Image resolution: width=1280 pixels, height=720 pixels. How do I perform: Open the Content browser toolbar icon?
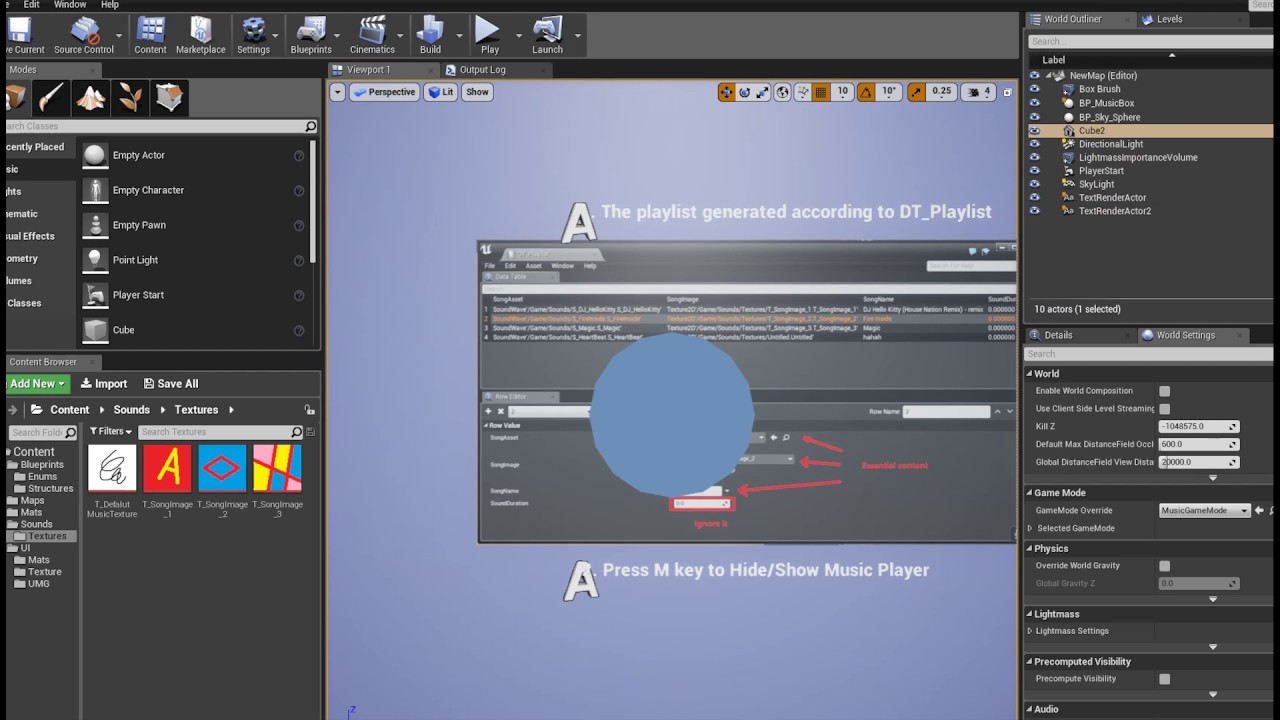(x=150, y=35)
